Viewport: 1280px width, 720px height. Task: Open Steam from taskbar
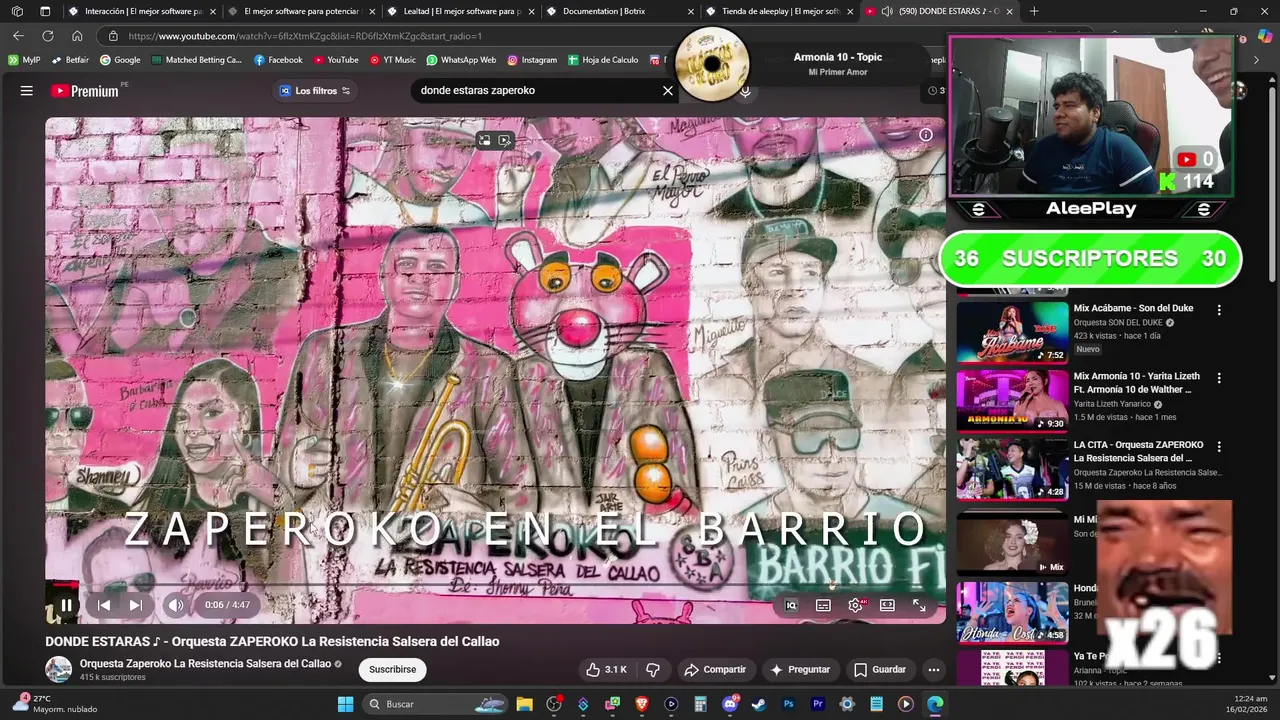(759, 704)
